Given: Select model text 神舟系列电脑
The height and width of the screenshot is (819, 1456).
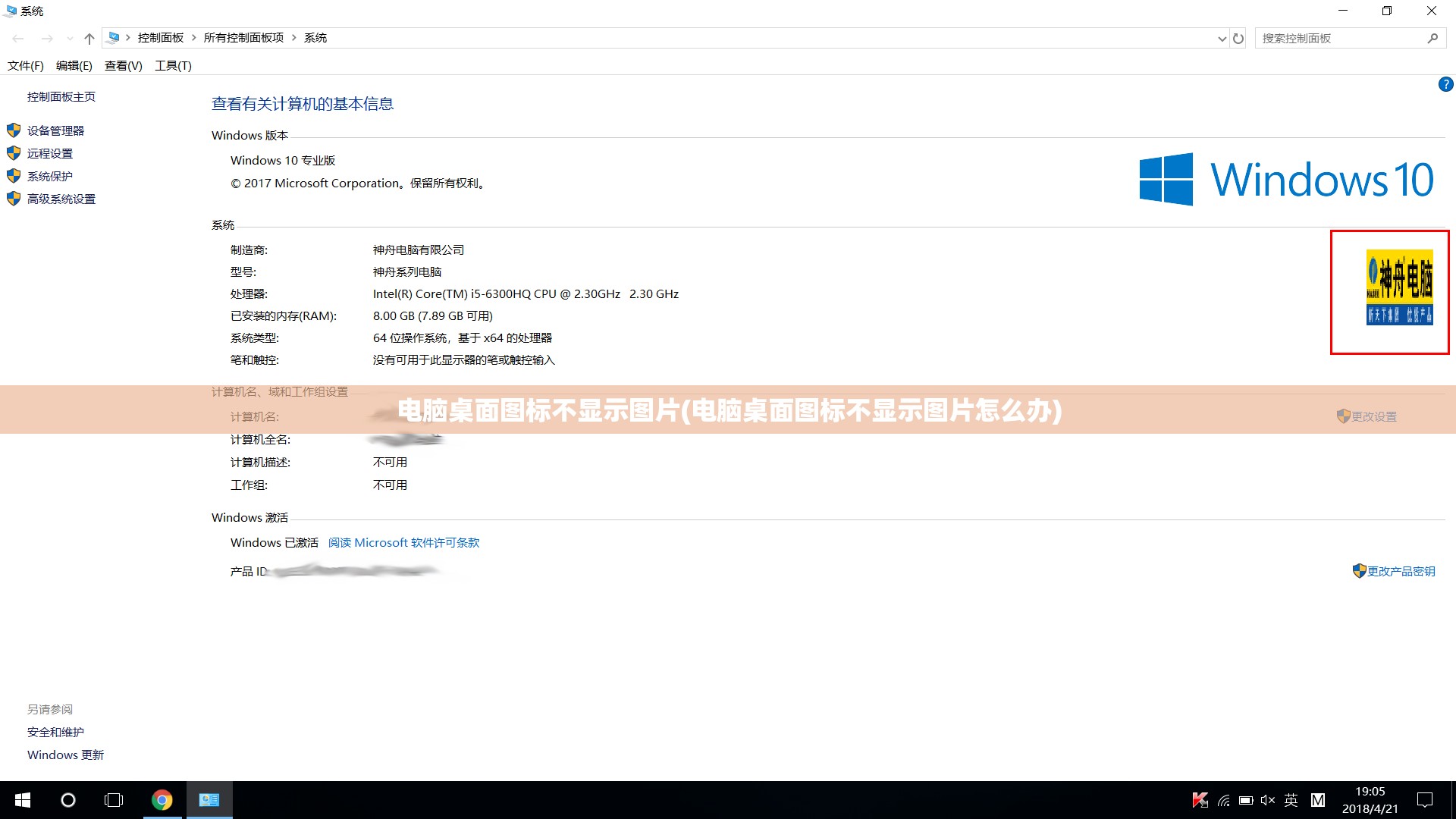Looking at the screenshot, I should [x=407, y=272].
